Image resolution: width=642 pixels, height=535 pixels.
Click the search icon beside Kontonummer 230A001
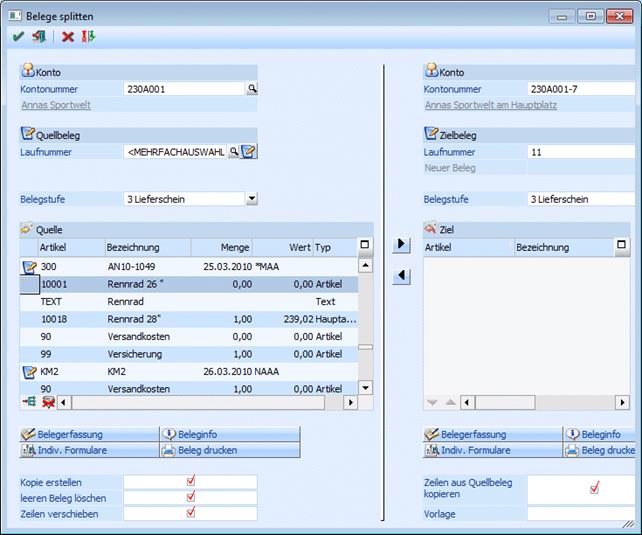click(x=252, y=89)
